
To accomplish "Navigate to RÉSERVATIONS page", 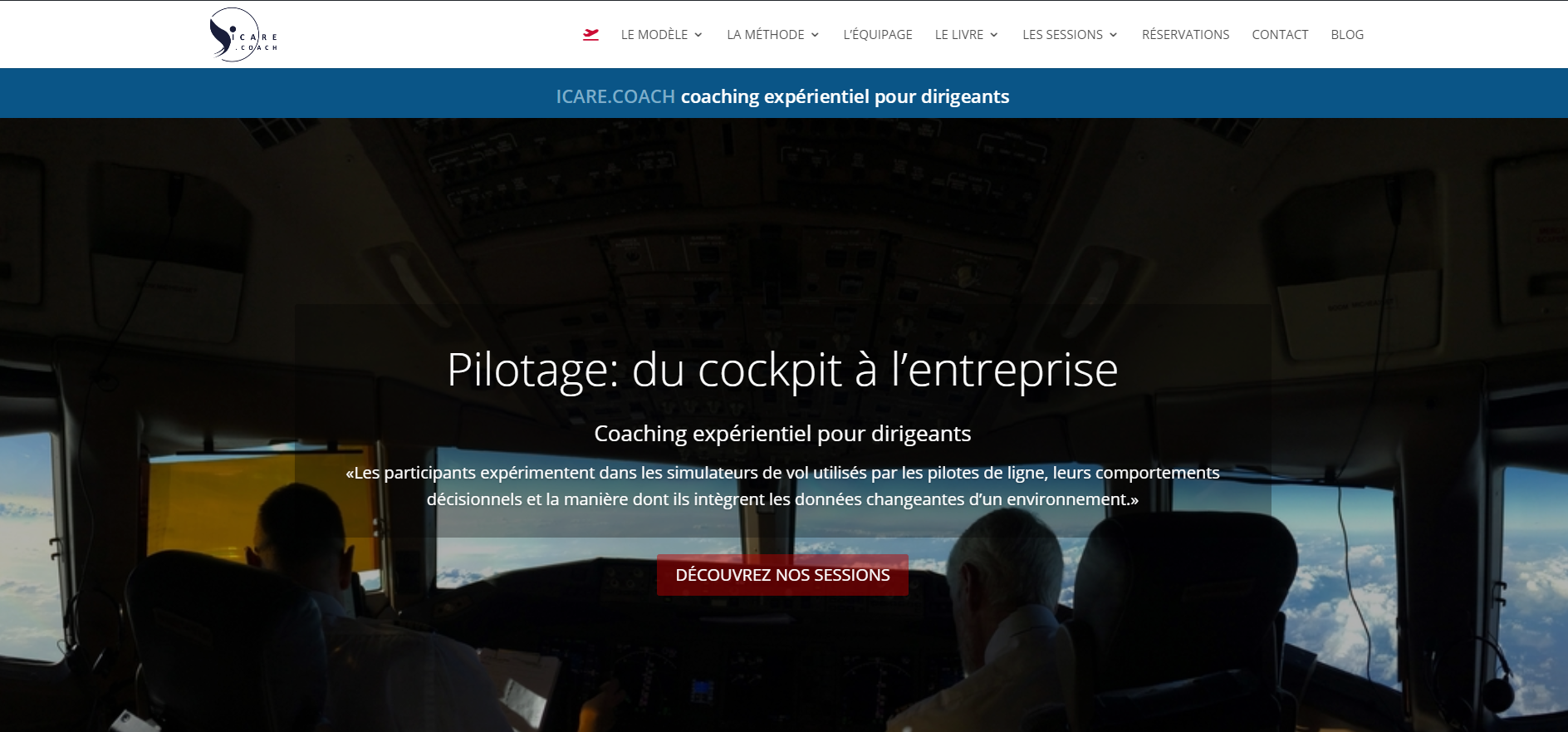I will click(x=1185, y=35).
